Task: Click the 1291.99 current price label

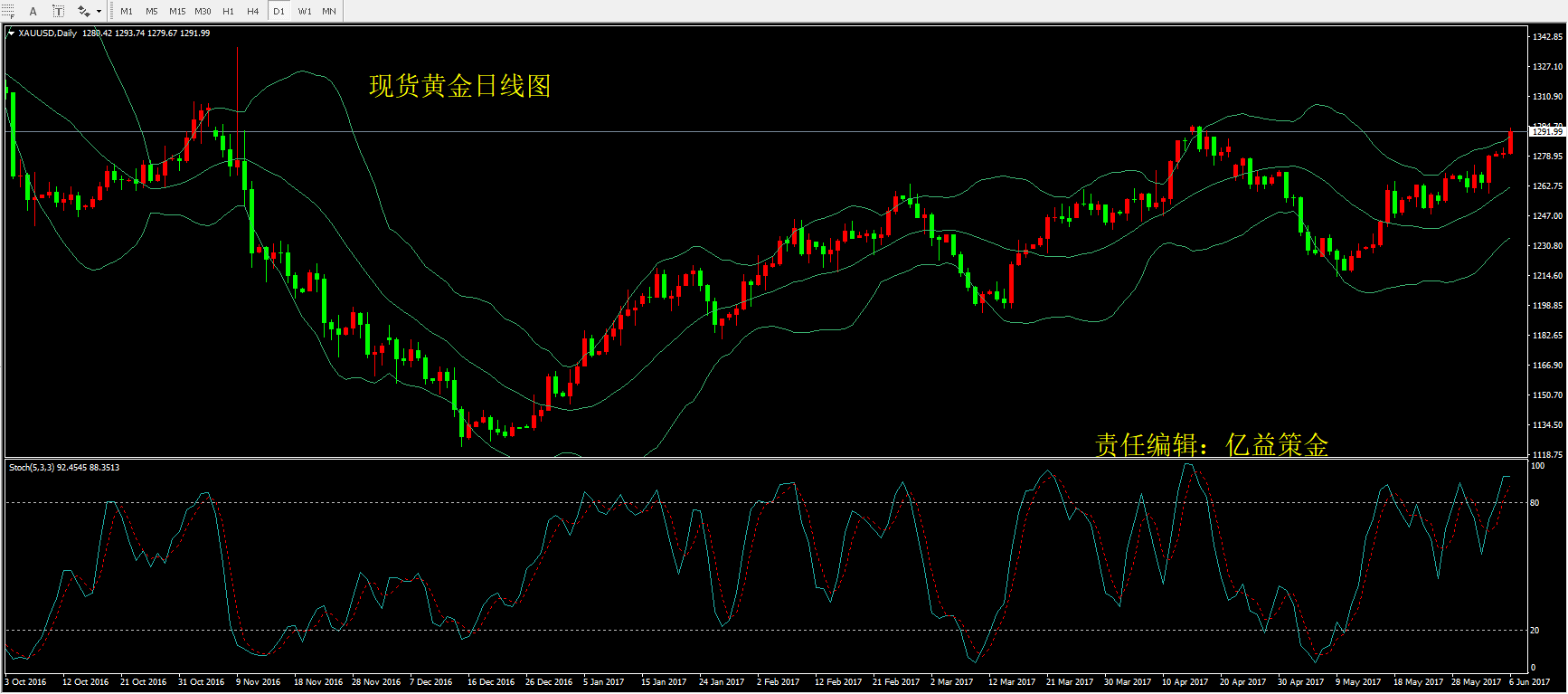Action: pyautogui.click(x=1547, y=132)
